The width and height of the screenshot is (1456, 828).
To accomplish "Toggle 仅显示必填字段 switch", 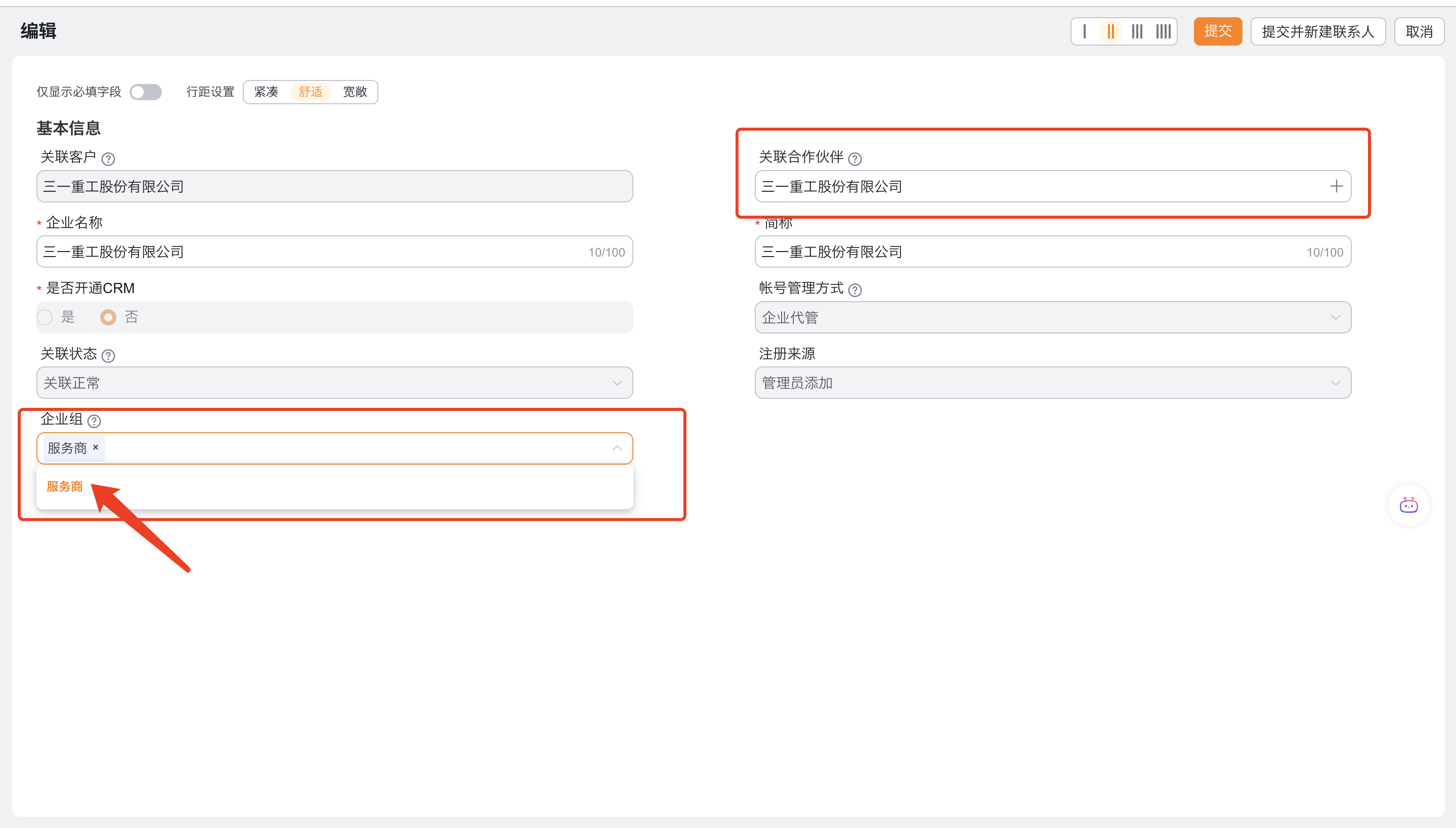I will [x=146, y=92].
